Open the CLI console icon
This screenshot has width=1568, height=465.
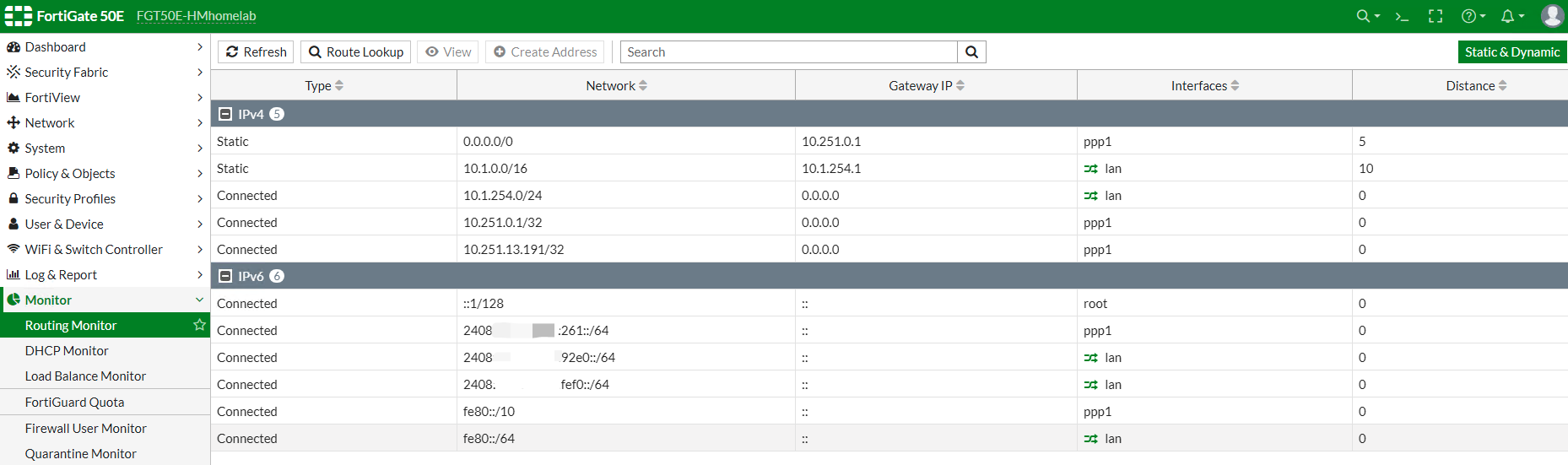tap(1402, 16)
